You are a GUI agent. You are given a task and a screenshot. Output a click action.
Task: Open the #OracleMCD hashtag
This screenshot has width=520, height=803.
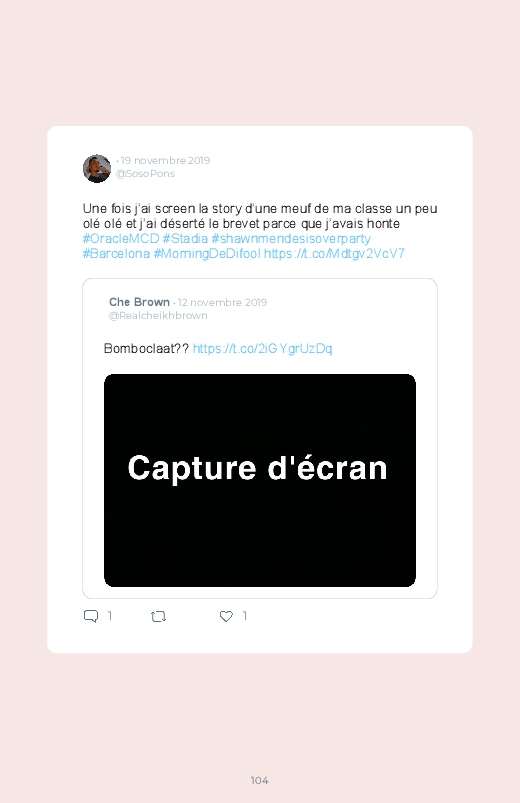pos(121,239)
